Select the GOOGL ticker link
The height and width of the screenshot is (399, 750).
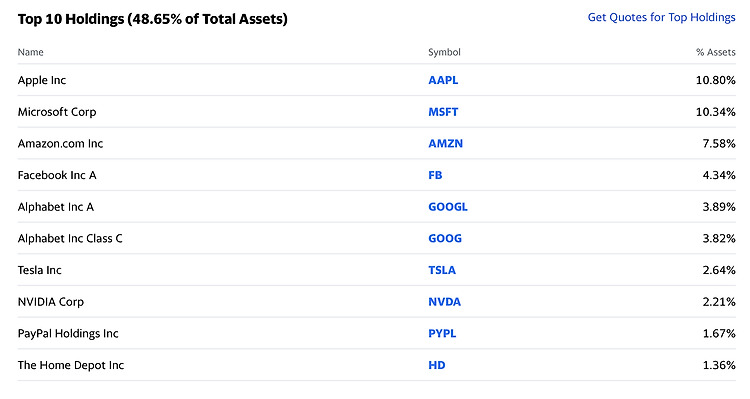coord(448,207)
